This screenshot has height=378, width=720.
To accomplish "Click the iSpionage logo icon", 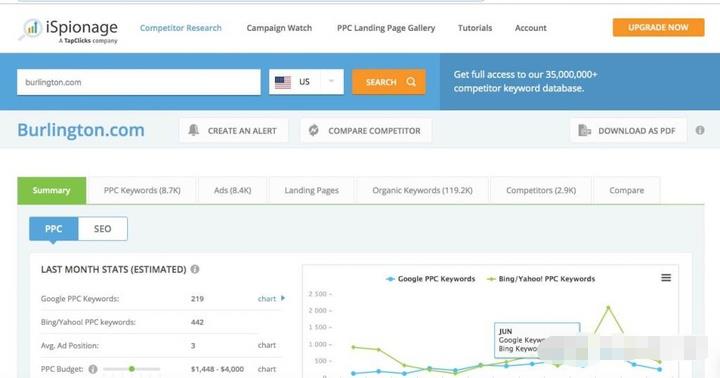I will coord(30,29).
